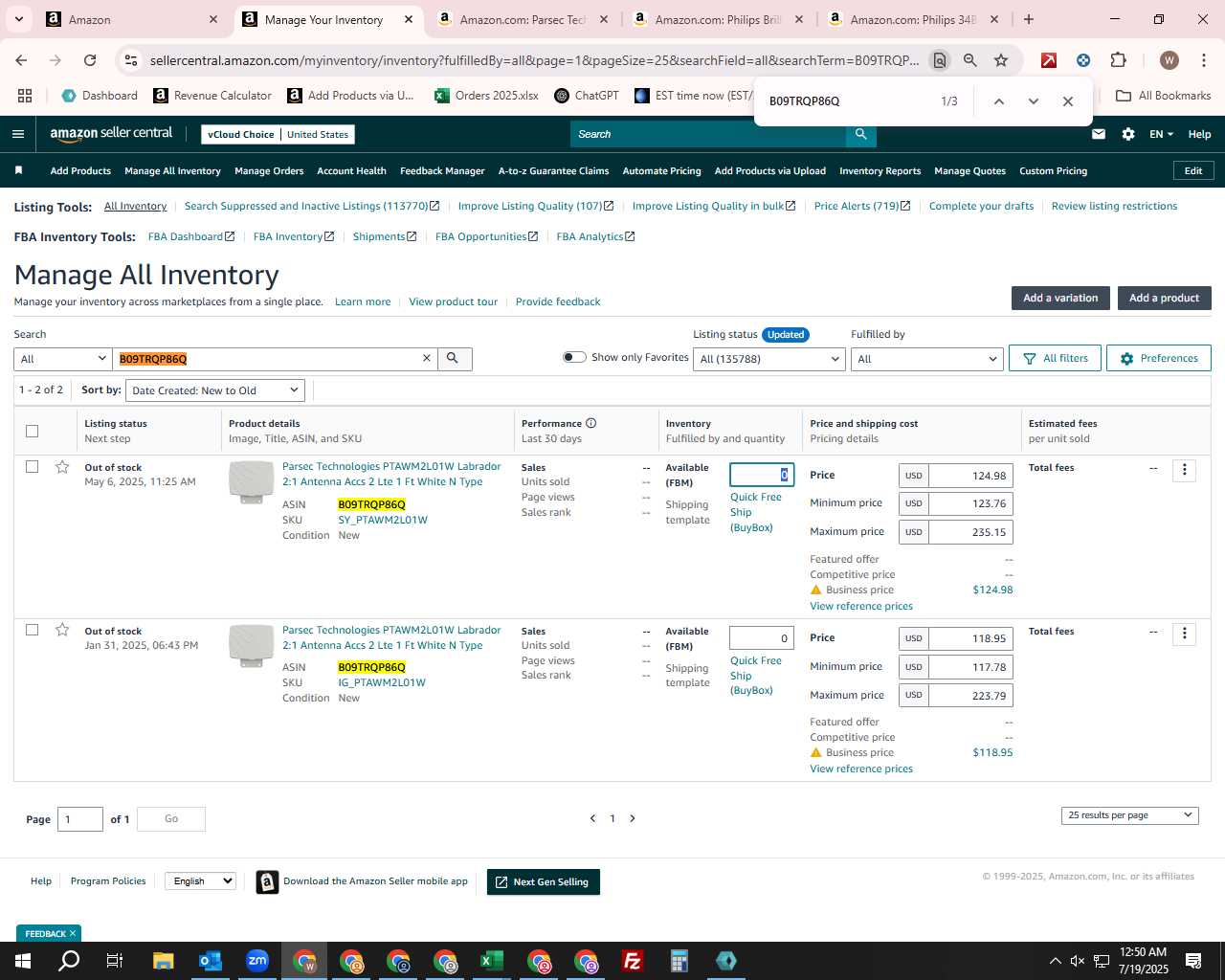Click next page arrow in pagination
This screenshot has height=980, width=1225.
coord(633,818)
